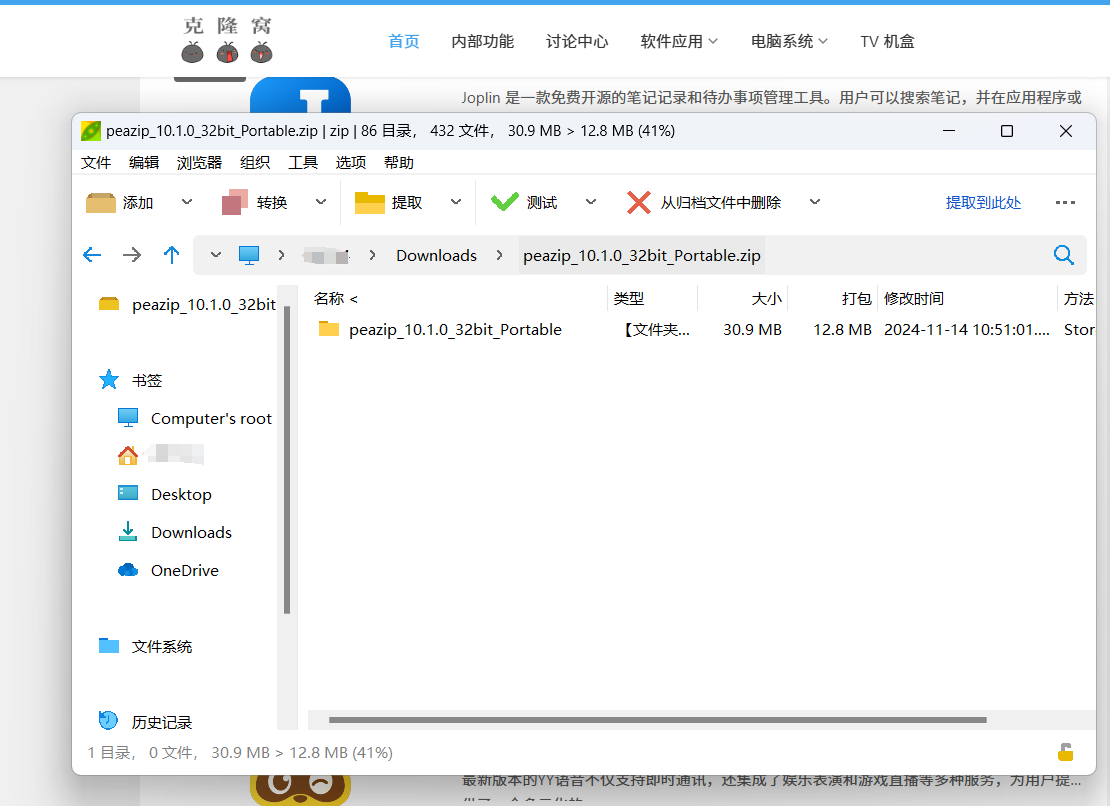Viewport: 1110px width, 806px height.
Task: Click the horizontal scrollbar of file list
Action: 658,720
